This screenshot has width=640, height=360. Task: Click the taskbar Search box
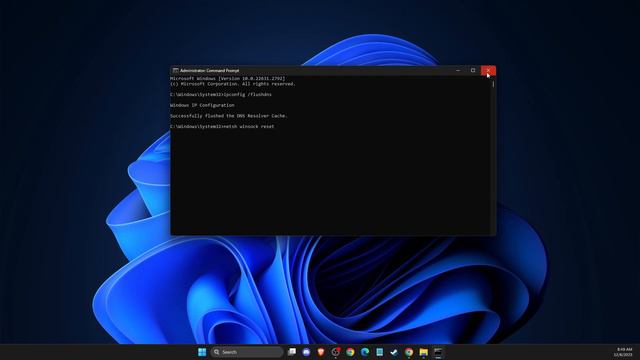(247, 352)
